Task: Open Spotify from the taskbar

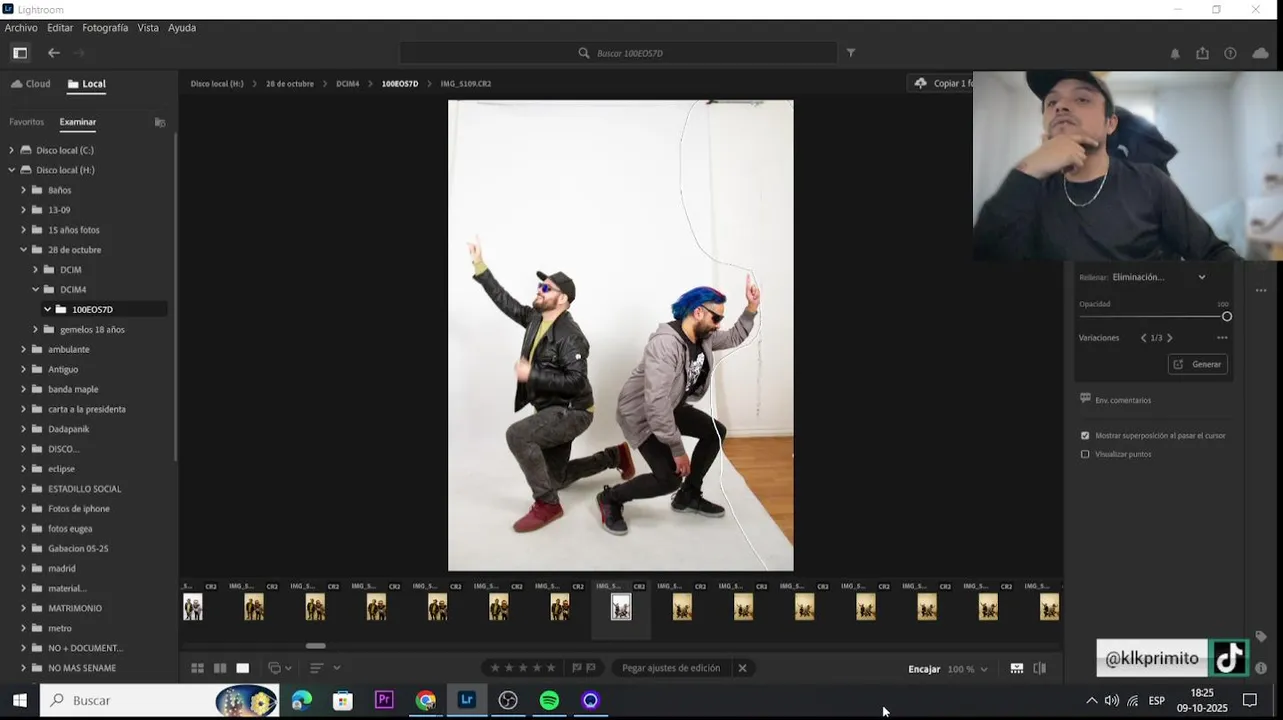Action: coord(549,700)
